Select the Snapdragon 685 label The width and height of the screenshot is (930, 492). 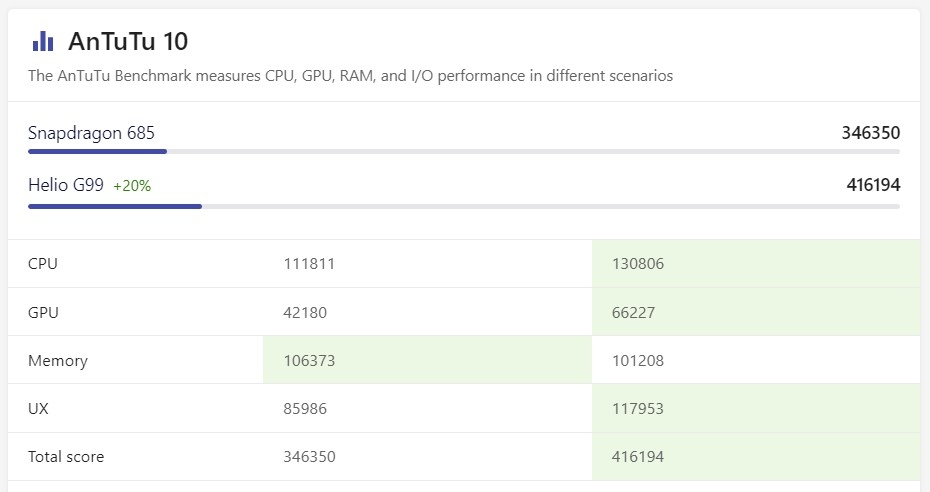click(x=91, y=133)
